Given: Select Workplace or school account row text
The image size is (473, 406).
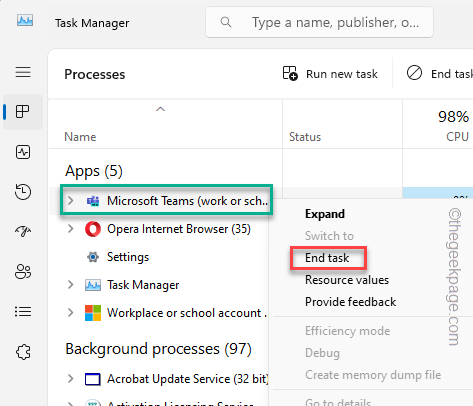Looking at the screenshot, I should point(187,313).
